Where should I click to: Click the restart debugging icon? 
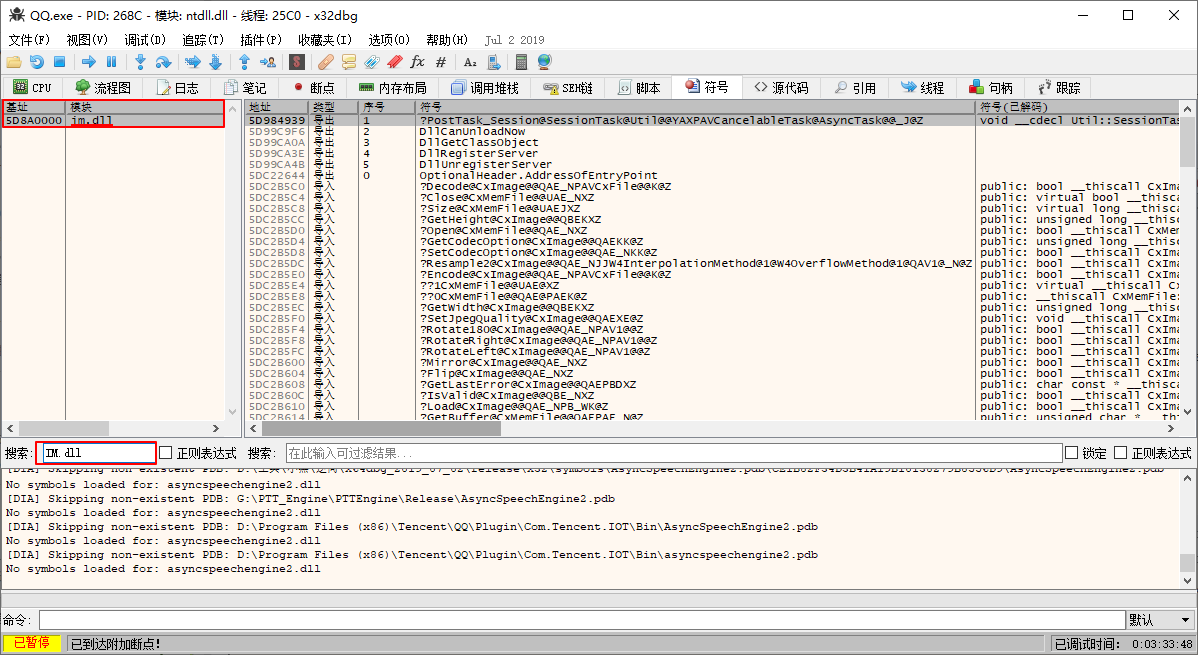pos(36,62)
